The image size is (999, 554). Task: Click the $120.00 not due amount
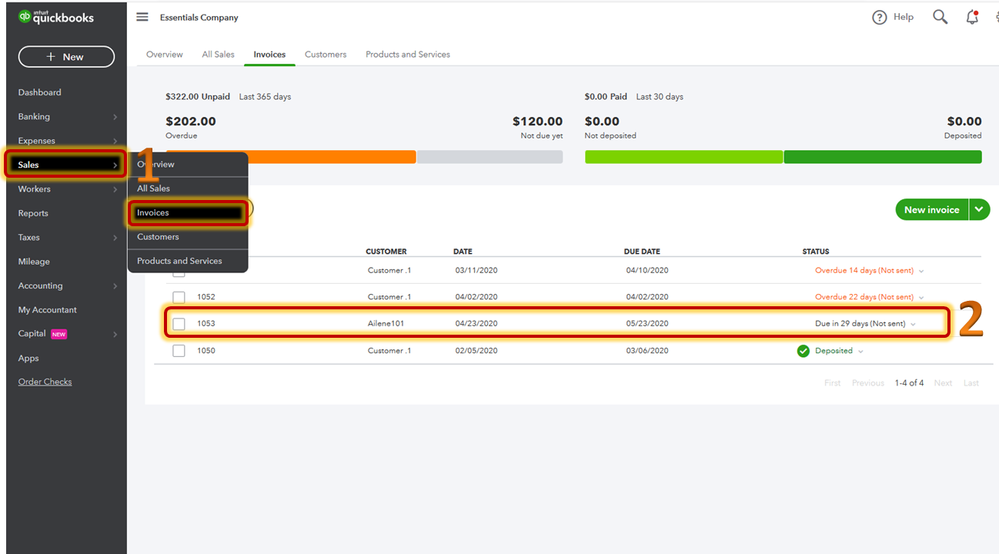pos(537,121)
